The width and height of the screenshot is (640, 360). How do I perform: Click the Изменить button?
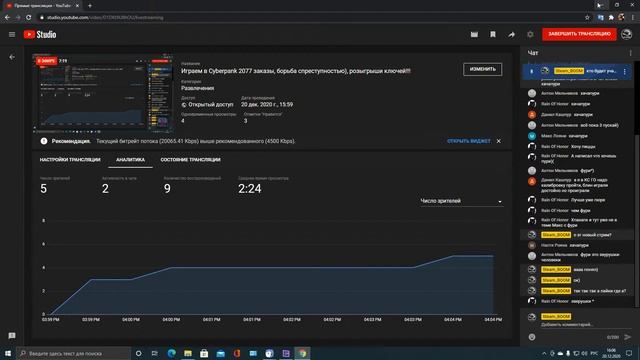tap(482, 69)
